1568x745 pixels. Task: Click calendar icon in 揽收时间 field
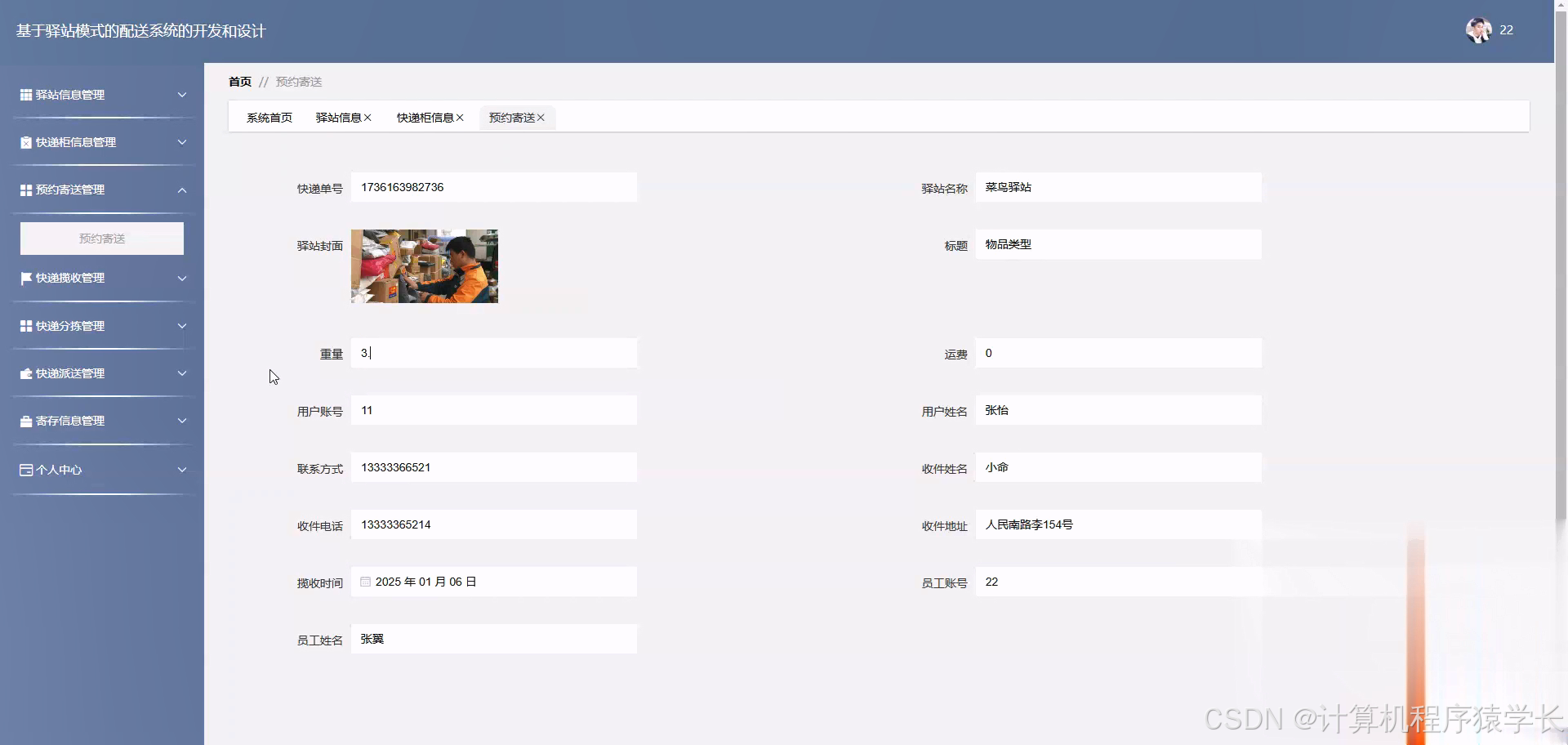pyautogui.click(x=366, y=582)
